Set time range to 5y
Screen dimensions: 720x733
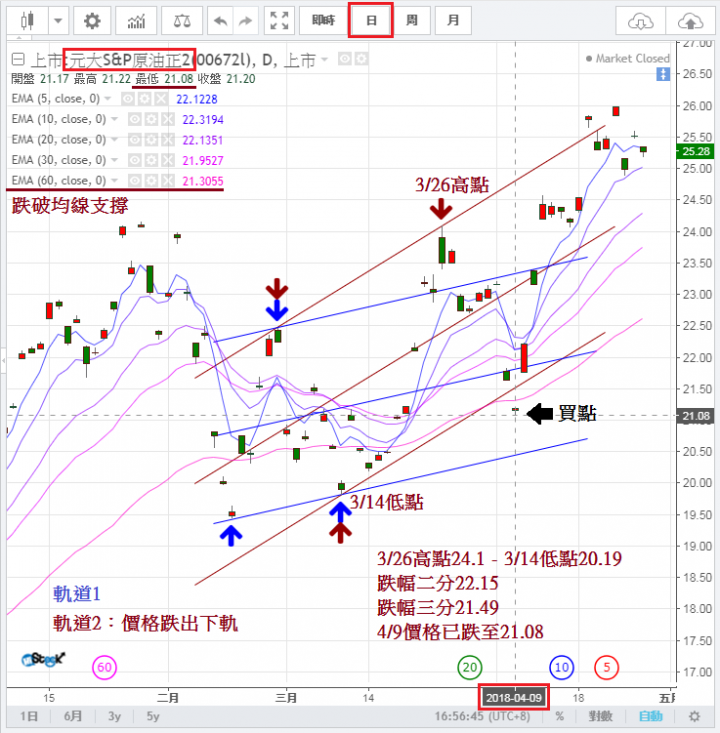point(153,716)
